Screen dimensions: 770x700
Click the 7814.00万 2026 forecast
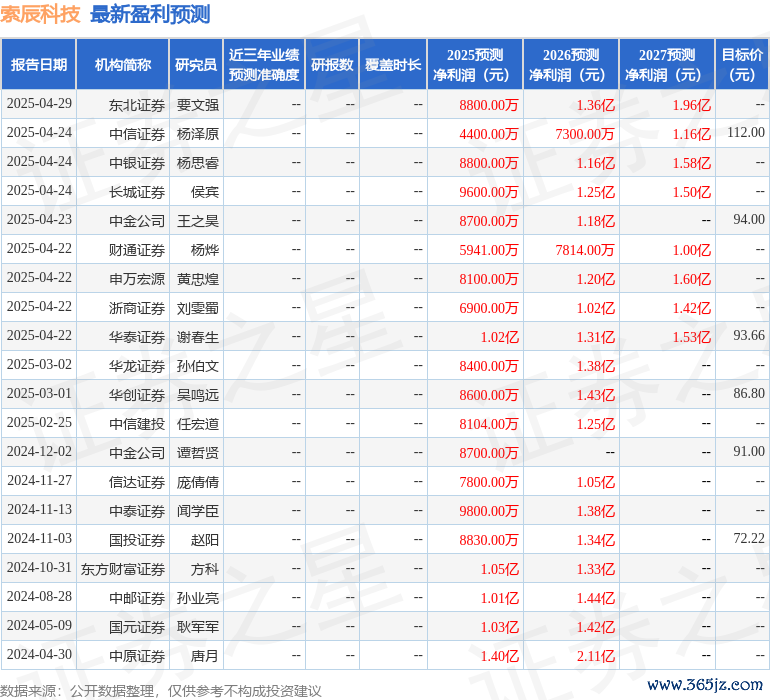585,250
